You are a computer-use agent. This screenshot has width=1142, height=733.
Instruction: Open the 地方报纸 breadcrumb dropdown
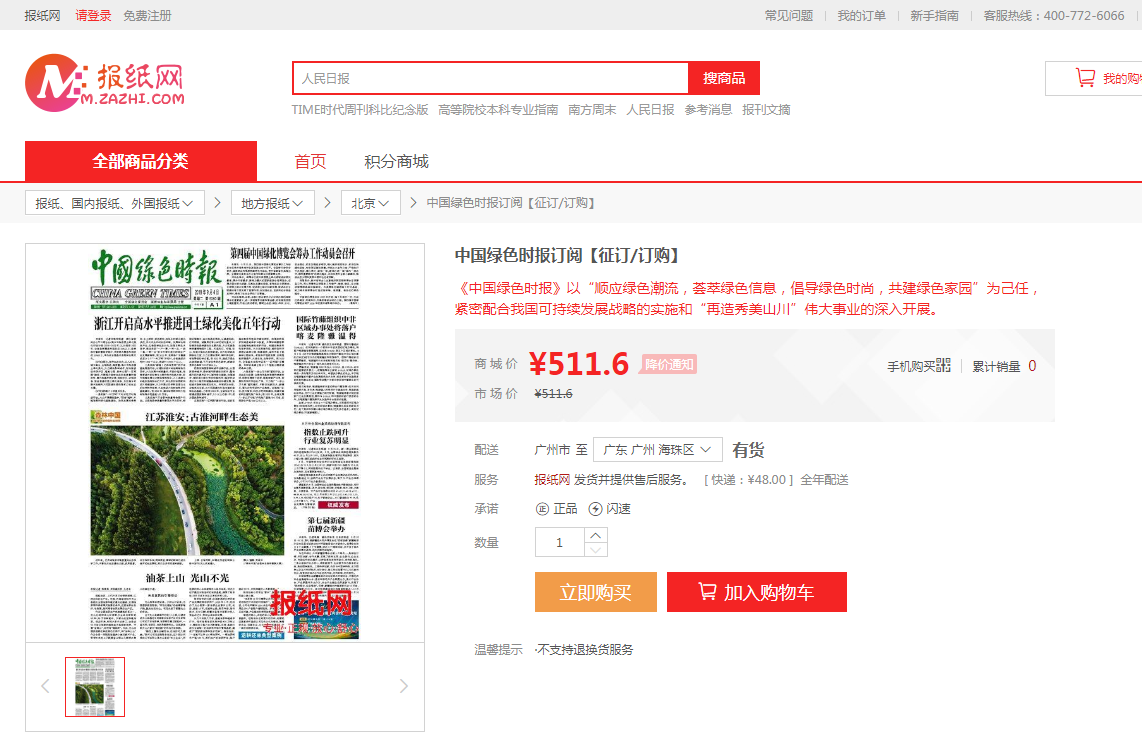[x=272, y=203]
